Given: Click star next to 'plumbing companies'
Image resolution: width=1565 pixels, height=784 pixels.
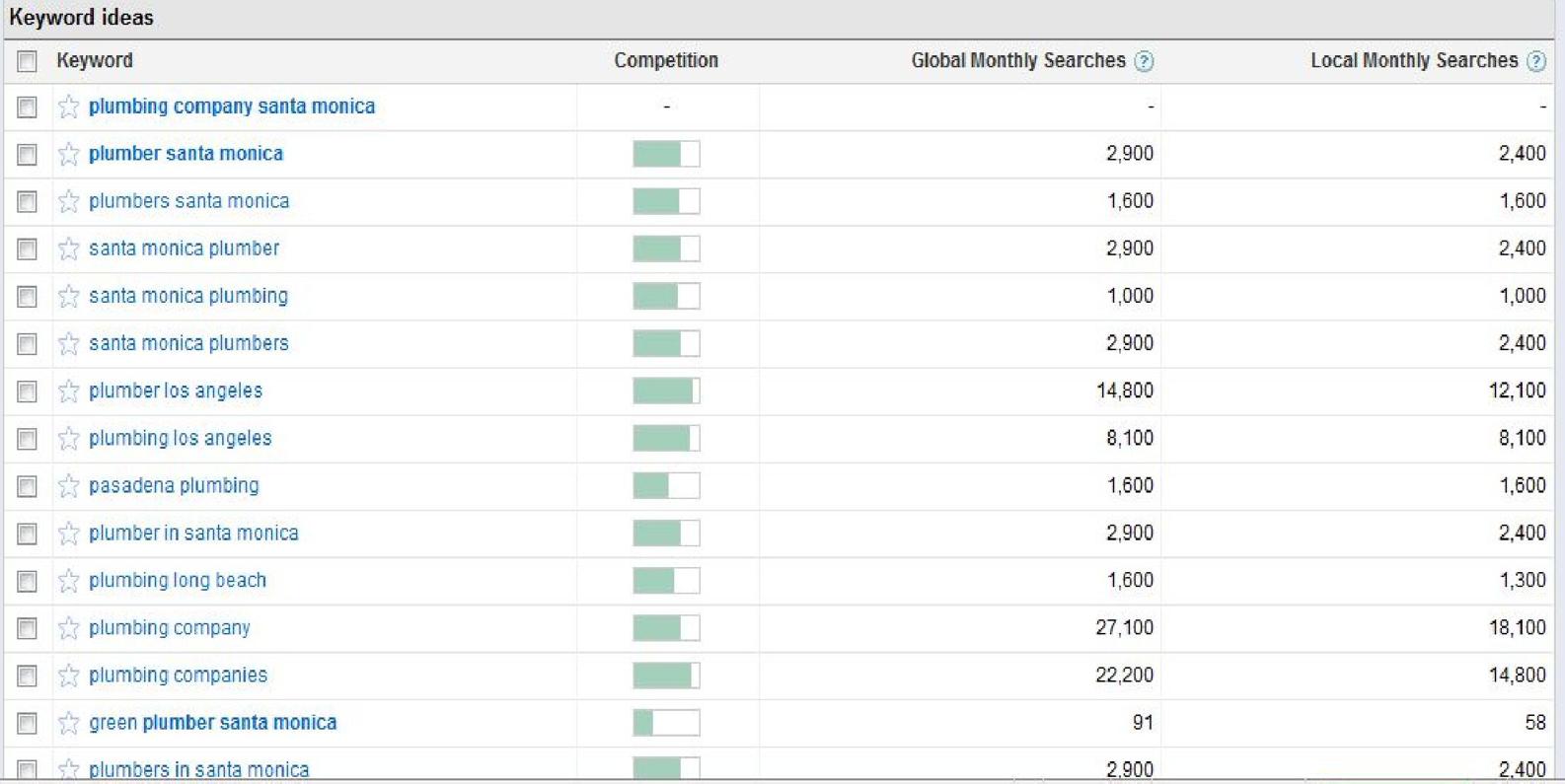Looking at the screenshot, I should tap(68, 676).
